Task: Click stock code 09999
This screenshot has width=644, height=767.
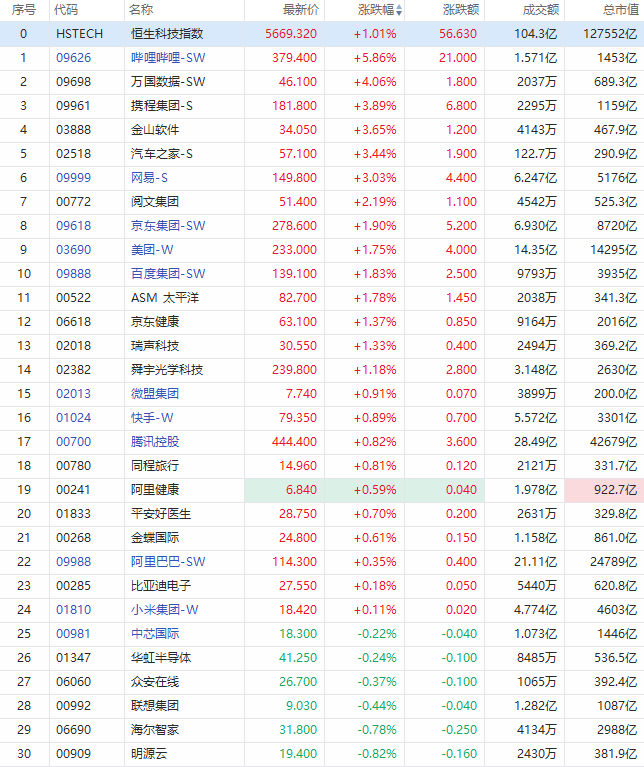Action: point(73,178)
